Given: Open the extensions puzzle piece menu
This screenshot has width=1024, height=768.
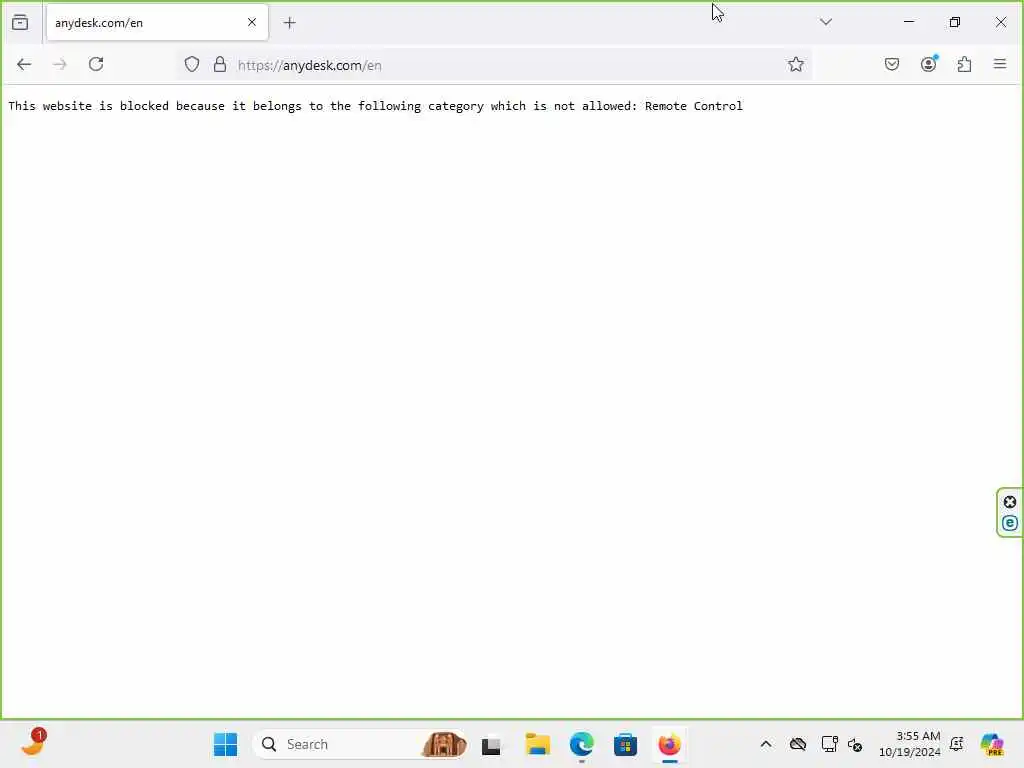Looking at the screenshot, I should pyautogui.click(x=965, y=64).
